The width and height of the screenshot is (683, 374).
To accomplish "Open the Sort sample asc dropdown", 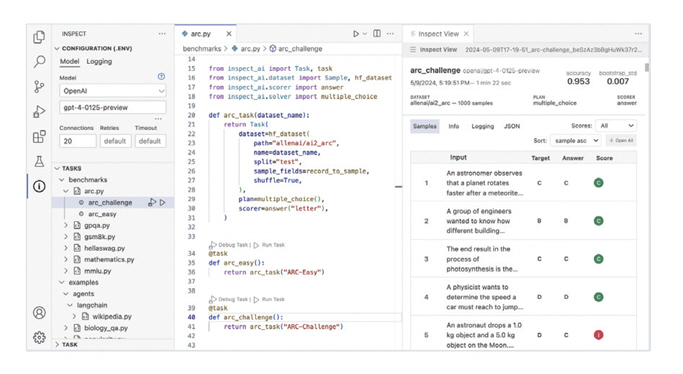I will pos(575,141).
